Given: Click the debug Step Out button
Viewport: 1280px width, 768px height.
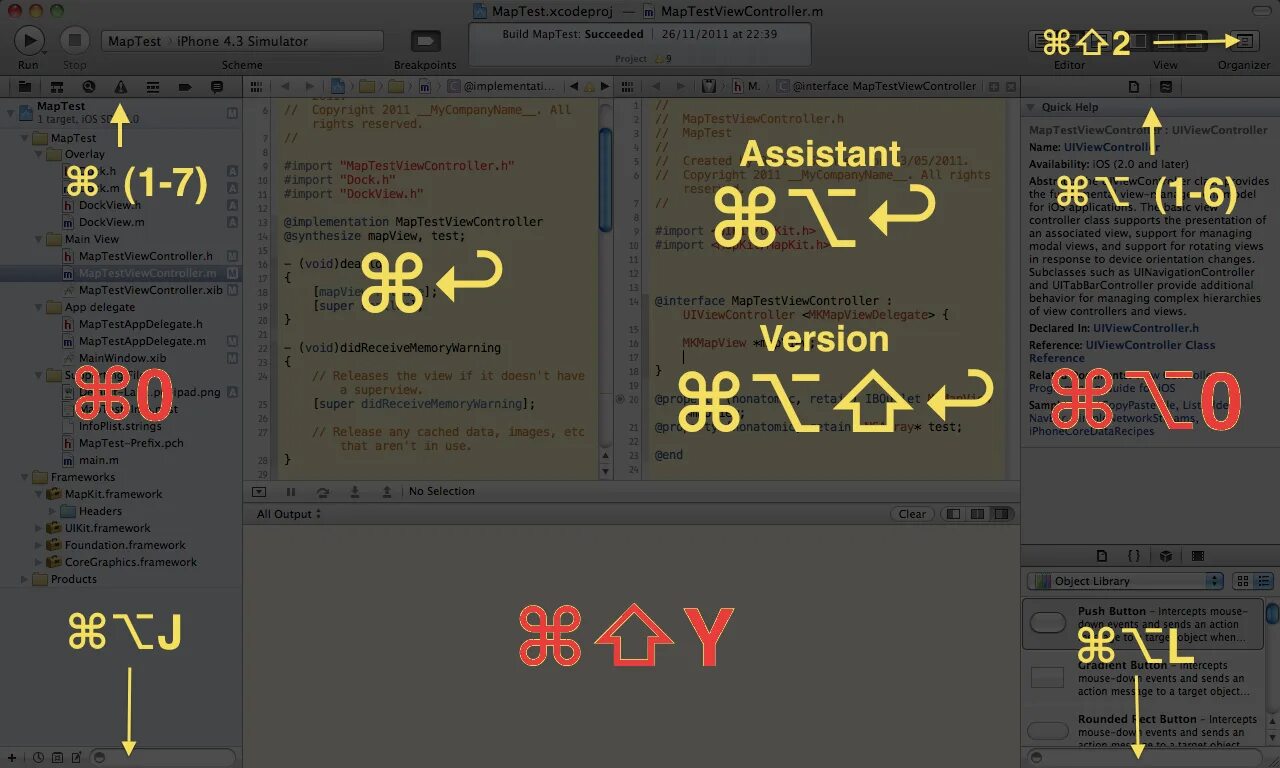Looking at the screenshot, I should [387, 492].
